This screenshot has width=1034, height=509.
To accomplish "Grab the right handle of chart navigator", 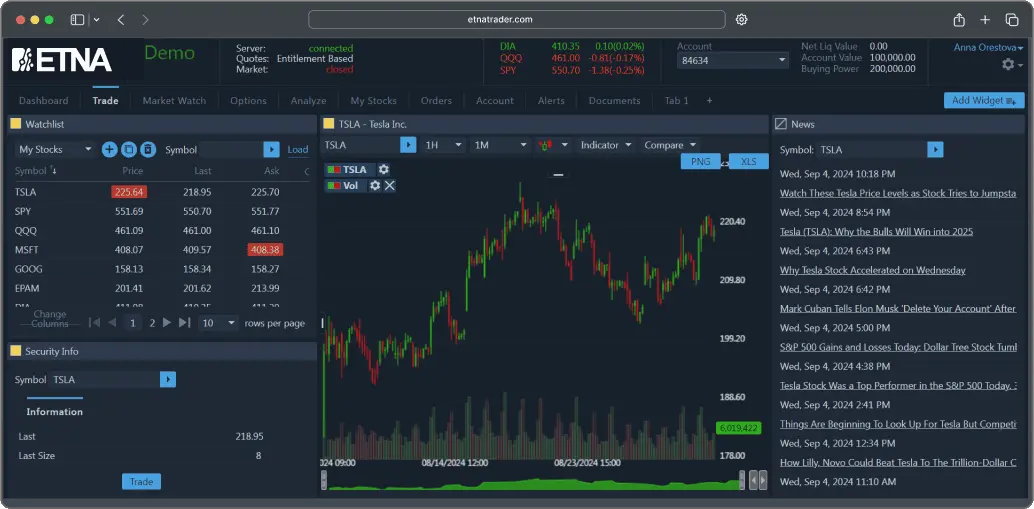I will pos(742,479).
